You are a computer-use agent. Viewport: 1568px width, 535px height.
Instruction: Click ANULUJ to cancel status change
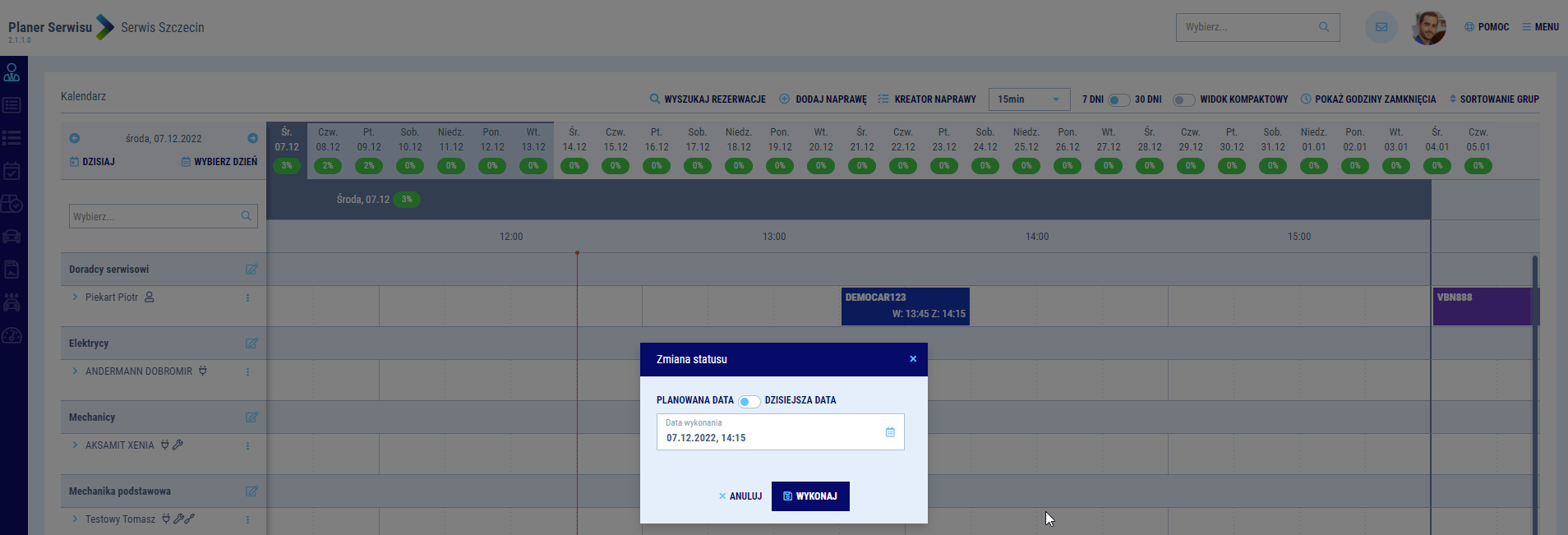pos(740,496)
